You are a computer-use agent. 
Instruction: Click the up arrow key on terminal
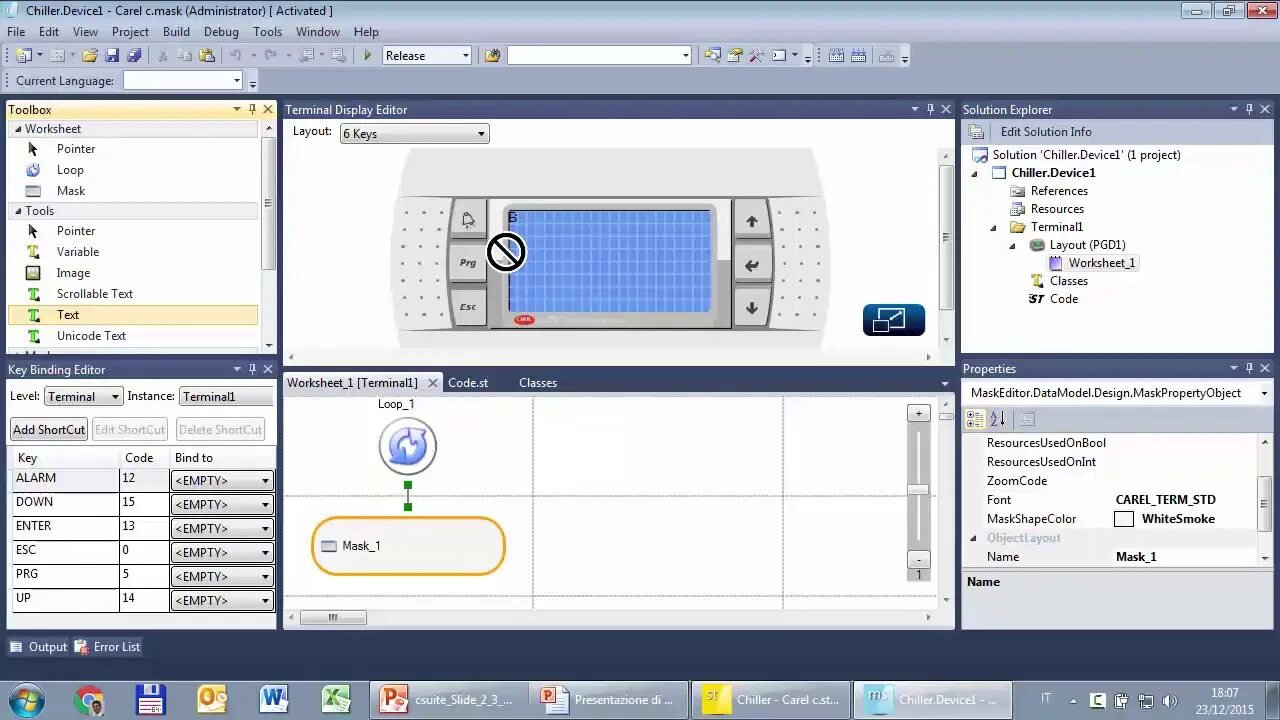752,222
